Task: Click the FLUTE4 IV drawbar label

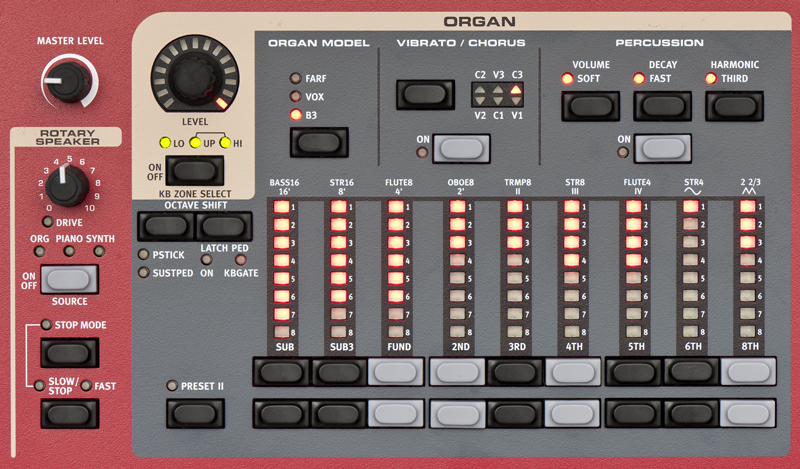Action: click(637, 187)
